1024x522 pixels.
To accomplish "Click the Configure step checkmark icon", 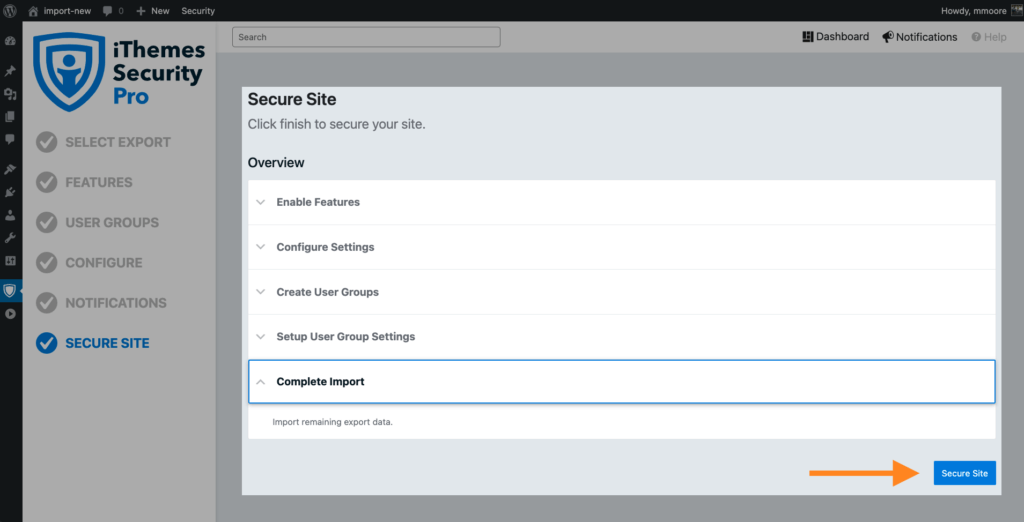I will pos(46,263).
